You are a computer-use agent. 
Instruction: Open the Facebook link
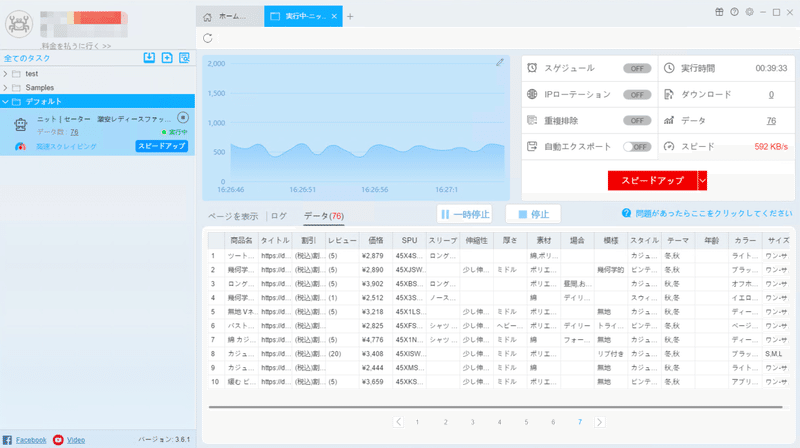pos(31,440)
